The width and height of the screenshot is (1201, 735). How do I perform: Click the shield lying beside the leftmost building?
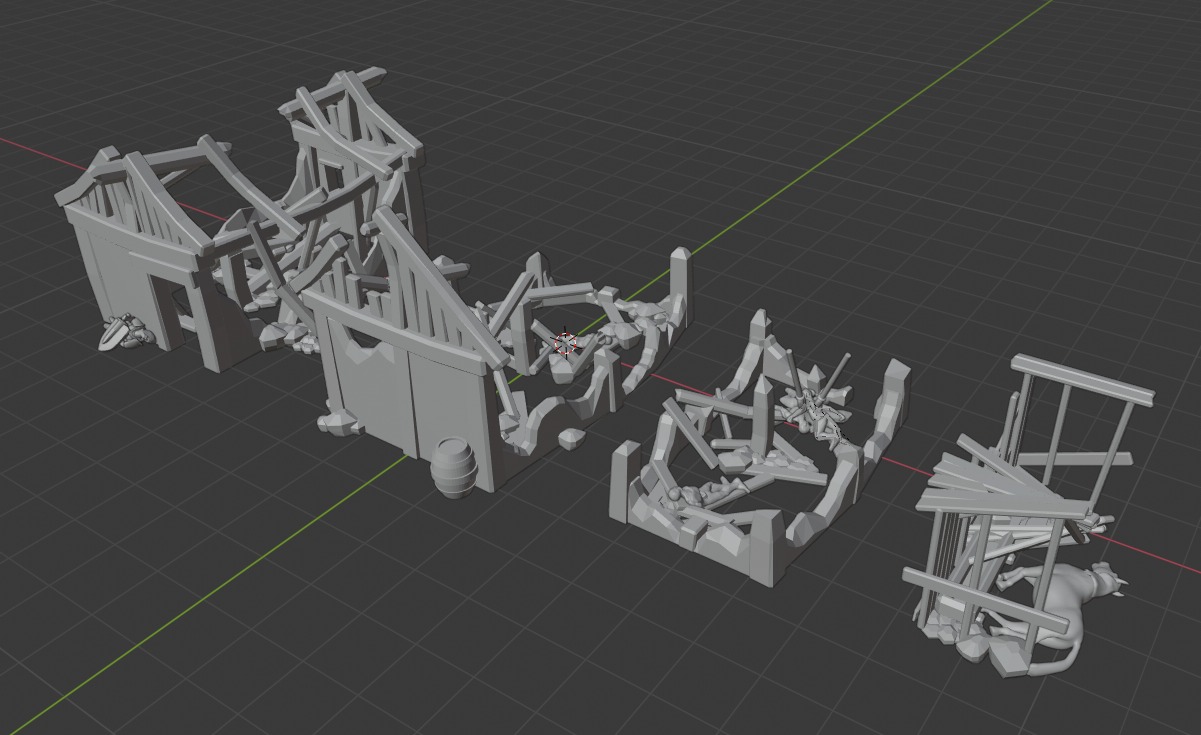point(120,331)
